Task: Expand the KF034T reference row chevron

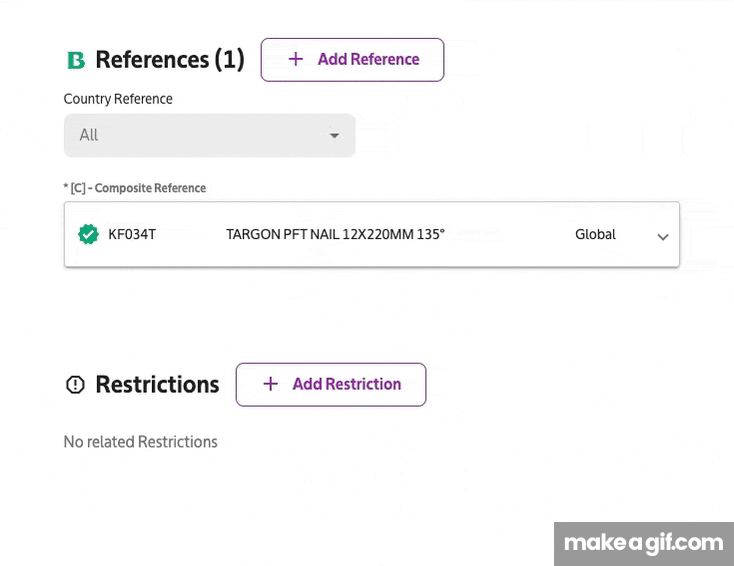Action: point(662,237)
